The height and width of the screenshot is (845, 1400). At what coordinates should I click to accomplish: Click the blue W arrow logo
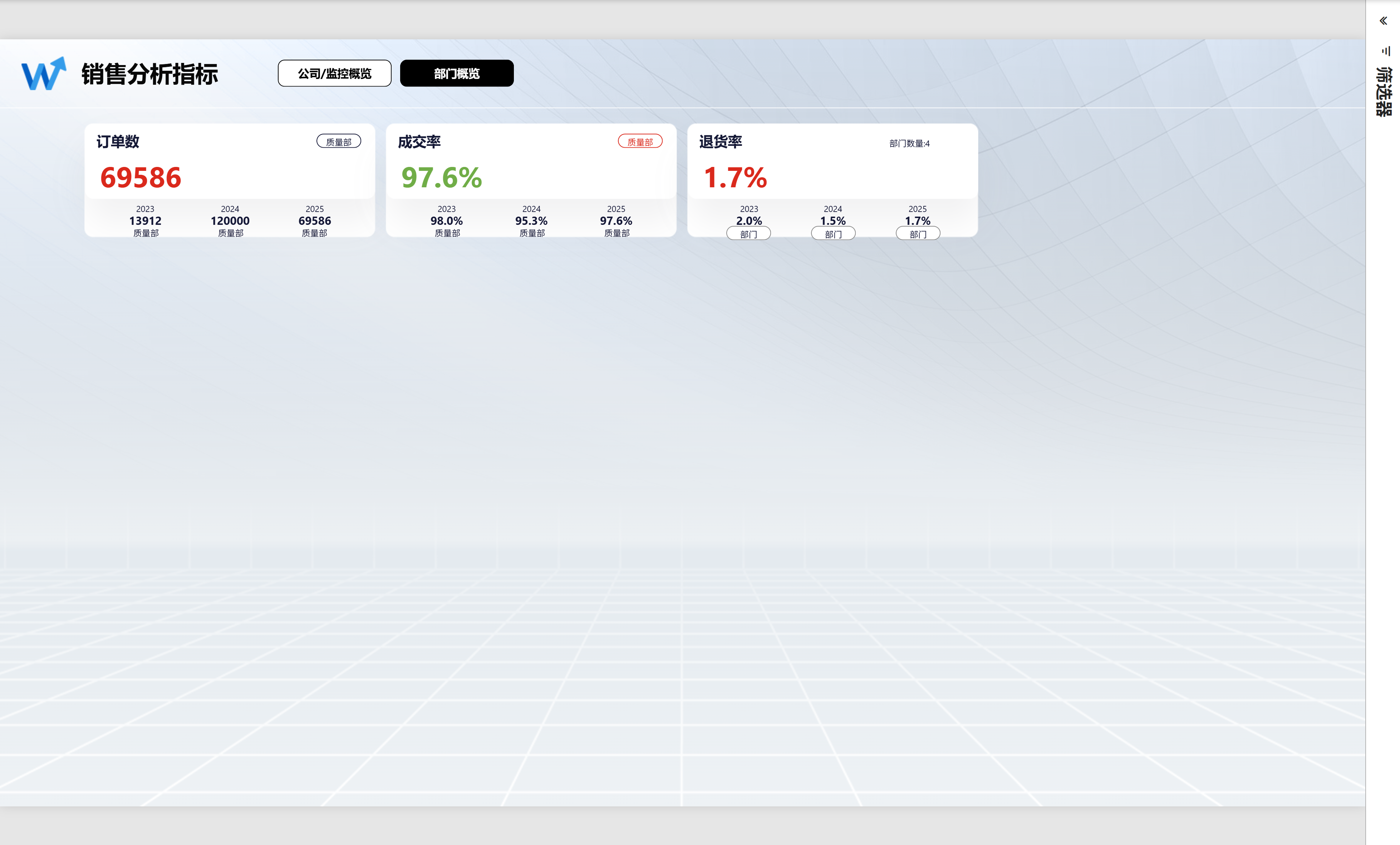pos(44,73)
